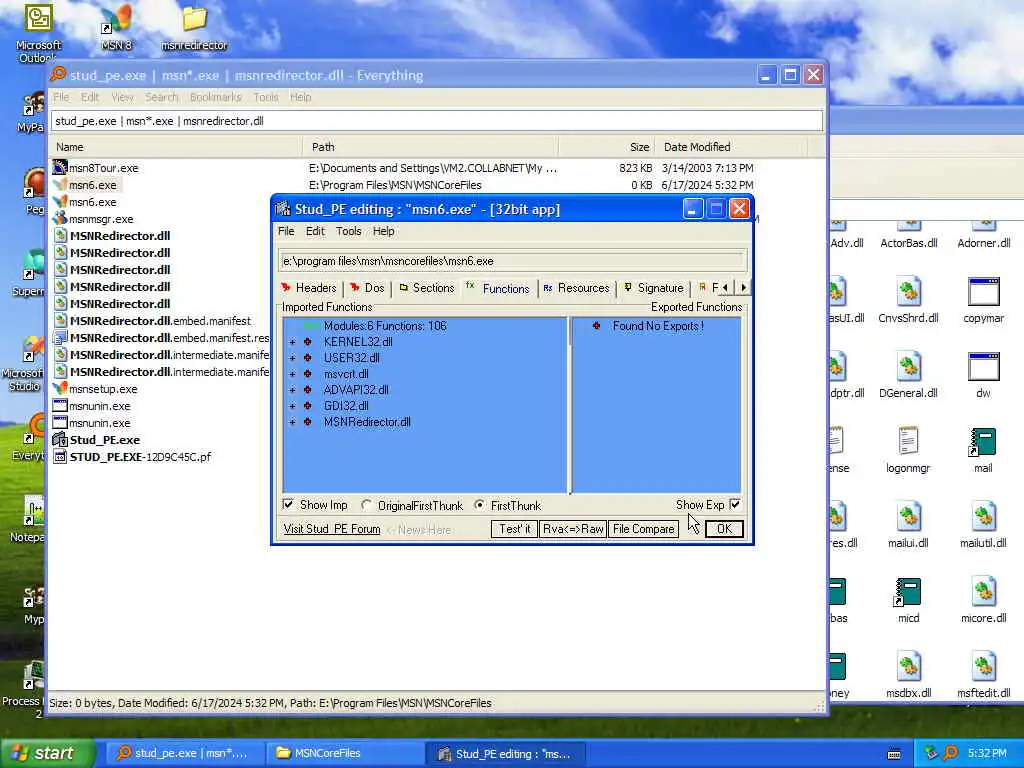The height and width of the screenshot is (768, 1024).
Task: Sort results by Date Modified column
Action: pyautogui.click(x=733, y=147)
